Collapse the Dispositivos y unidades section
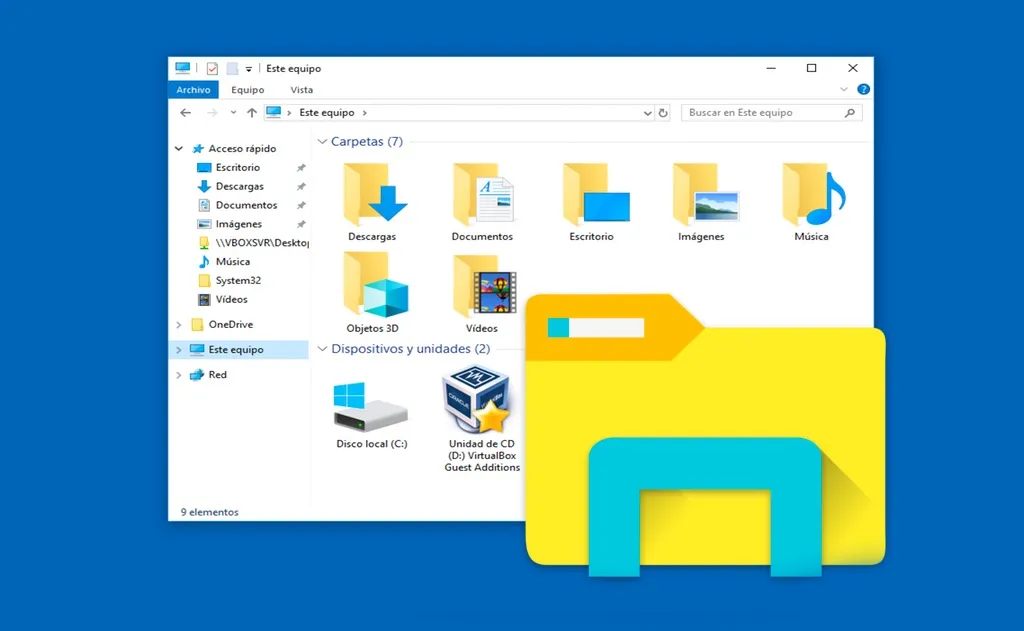This screenshot has height=631, width=1024. tap(322, 349)
